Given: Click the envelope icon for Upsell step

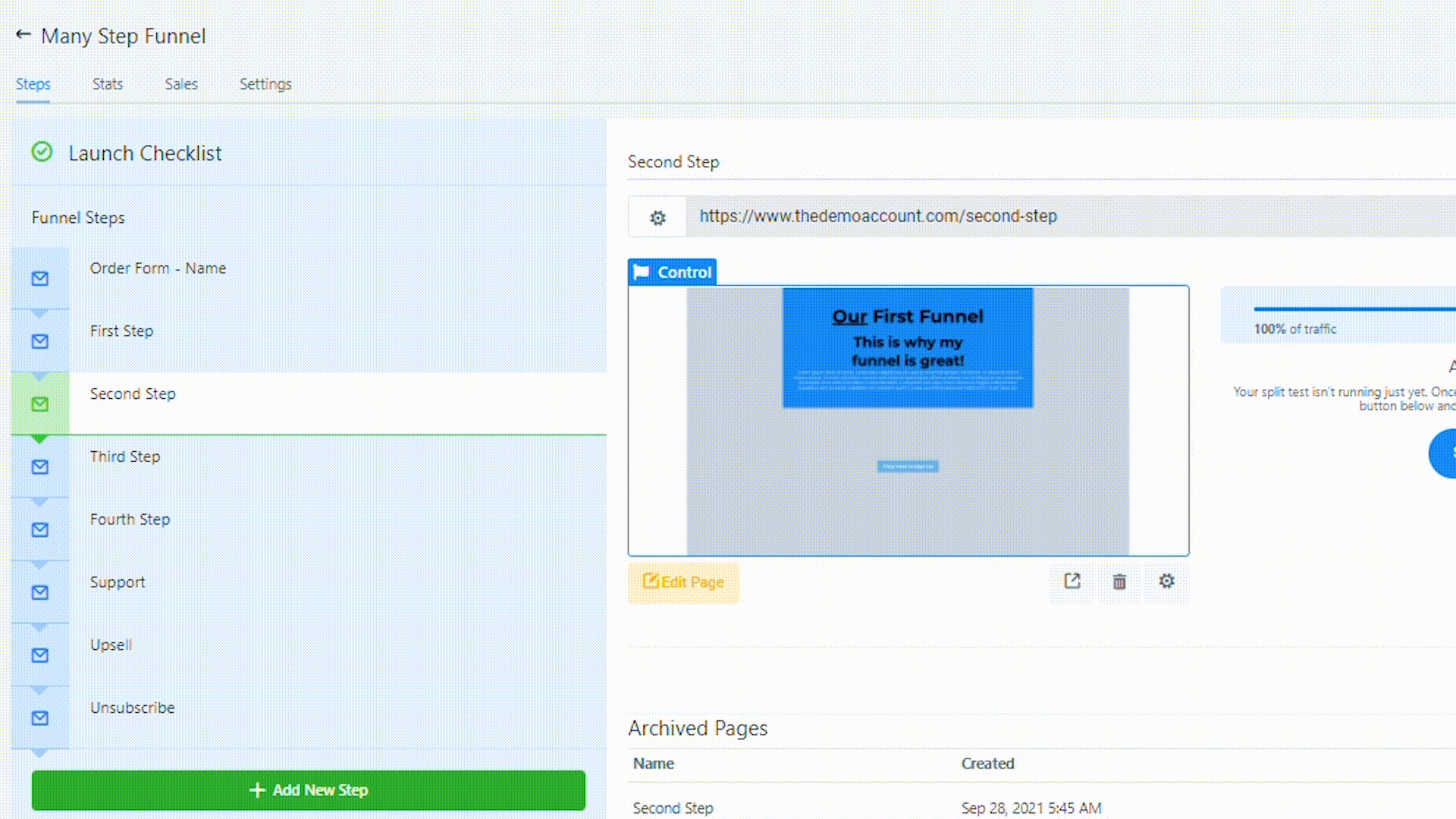Looking at the screenshot, I should [40, 655].
